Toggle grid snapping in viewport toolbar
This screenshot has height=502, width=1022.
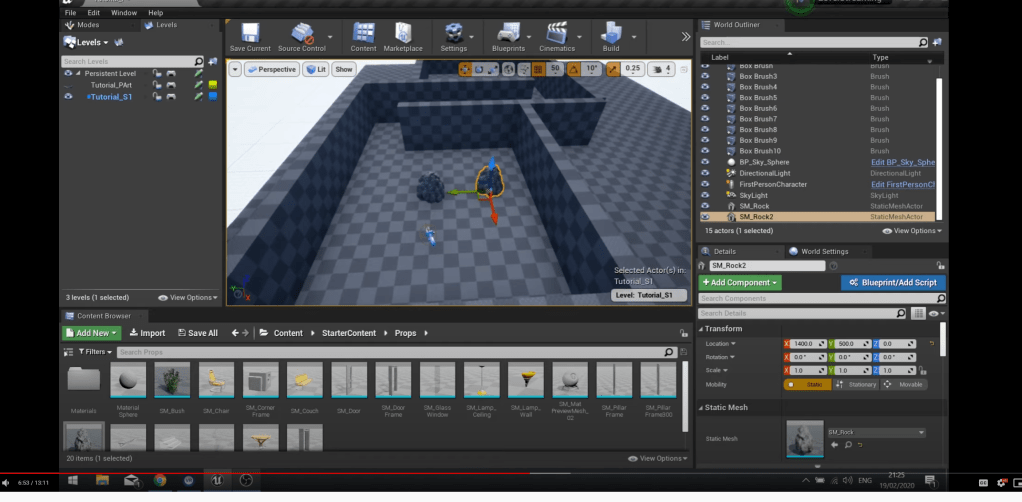[538, 69]
